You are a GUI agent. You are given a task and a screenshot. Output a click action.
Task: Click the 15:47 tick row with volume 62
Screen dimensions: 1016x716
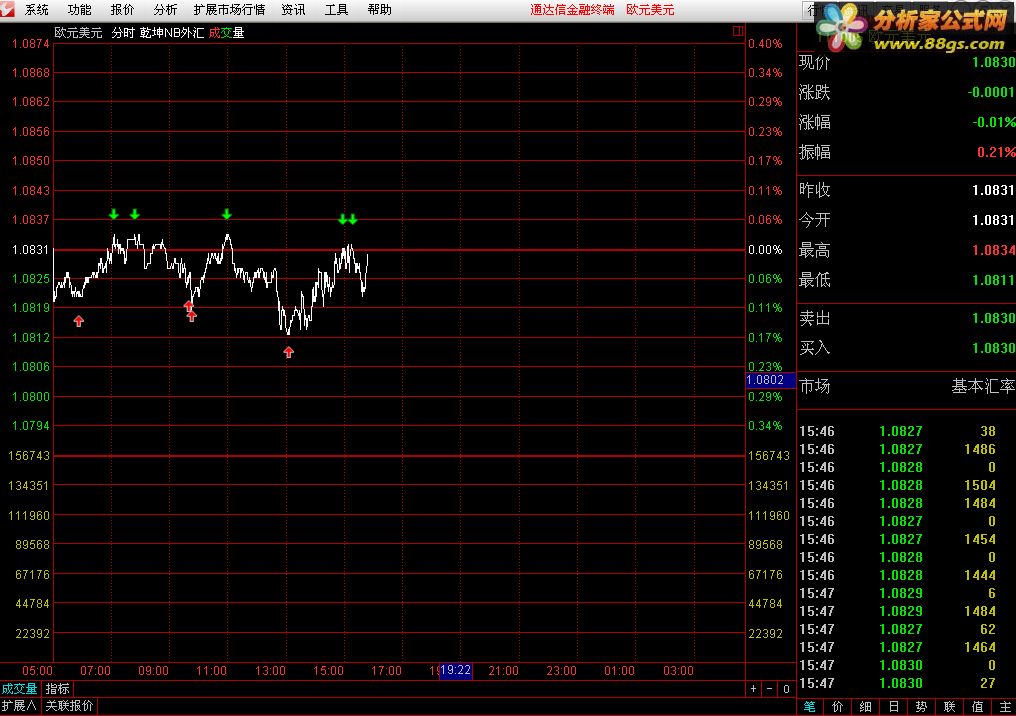(x=906, y=629)
